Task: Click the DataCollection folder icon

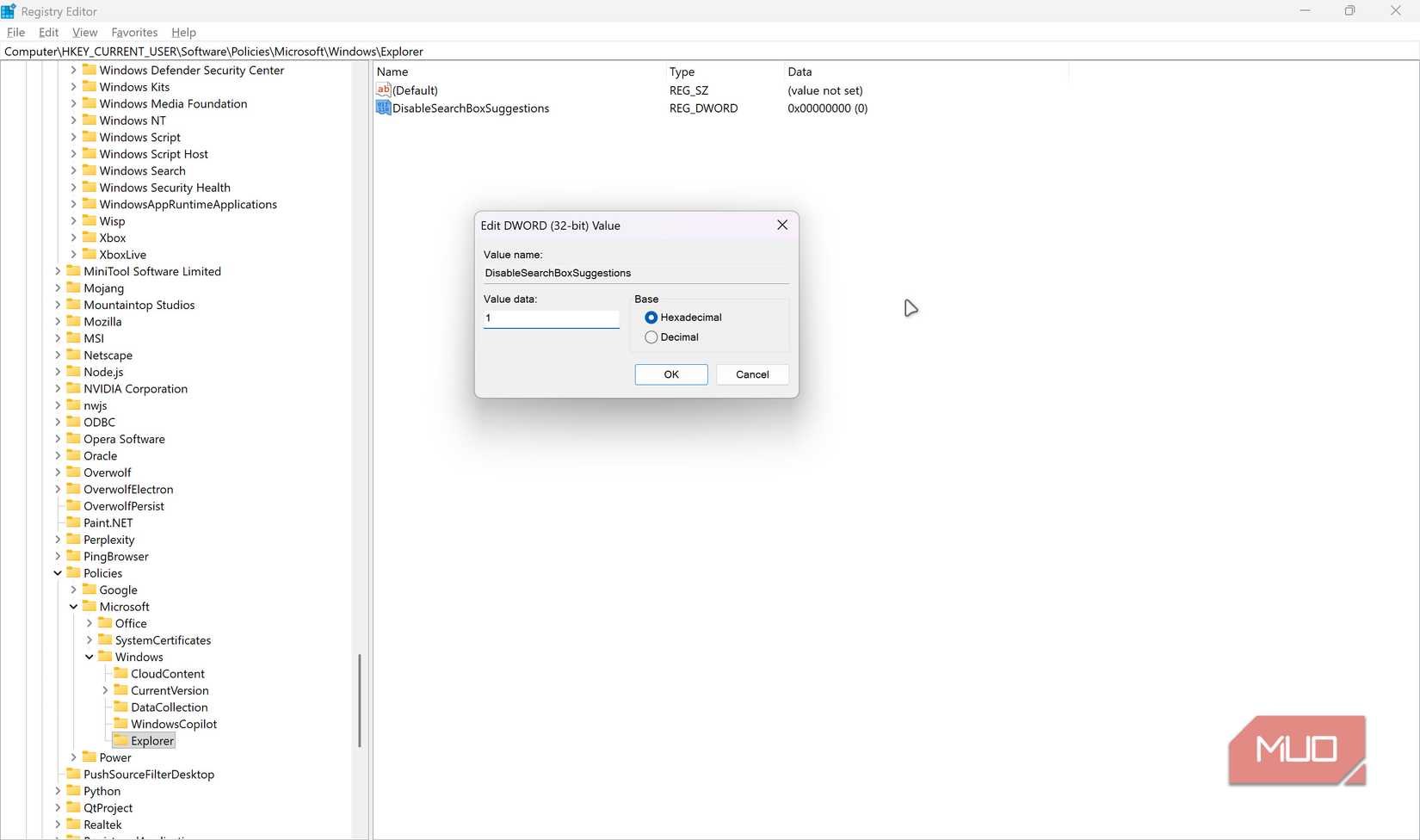Action: pos(120,707)
